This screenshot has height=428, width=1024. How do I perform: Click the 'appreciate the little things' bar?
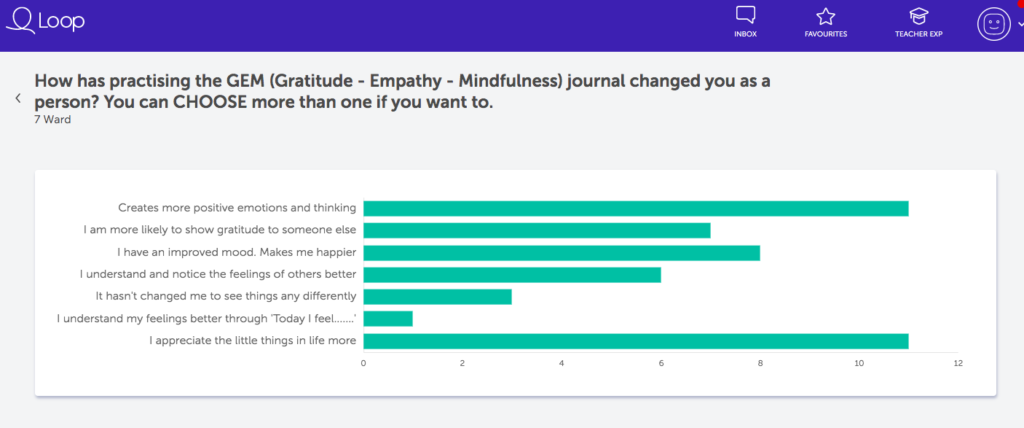(635, 341)
